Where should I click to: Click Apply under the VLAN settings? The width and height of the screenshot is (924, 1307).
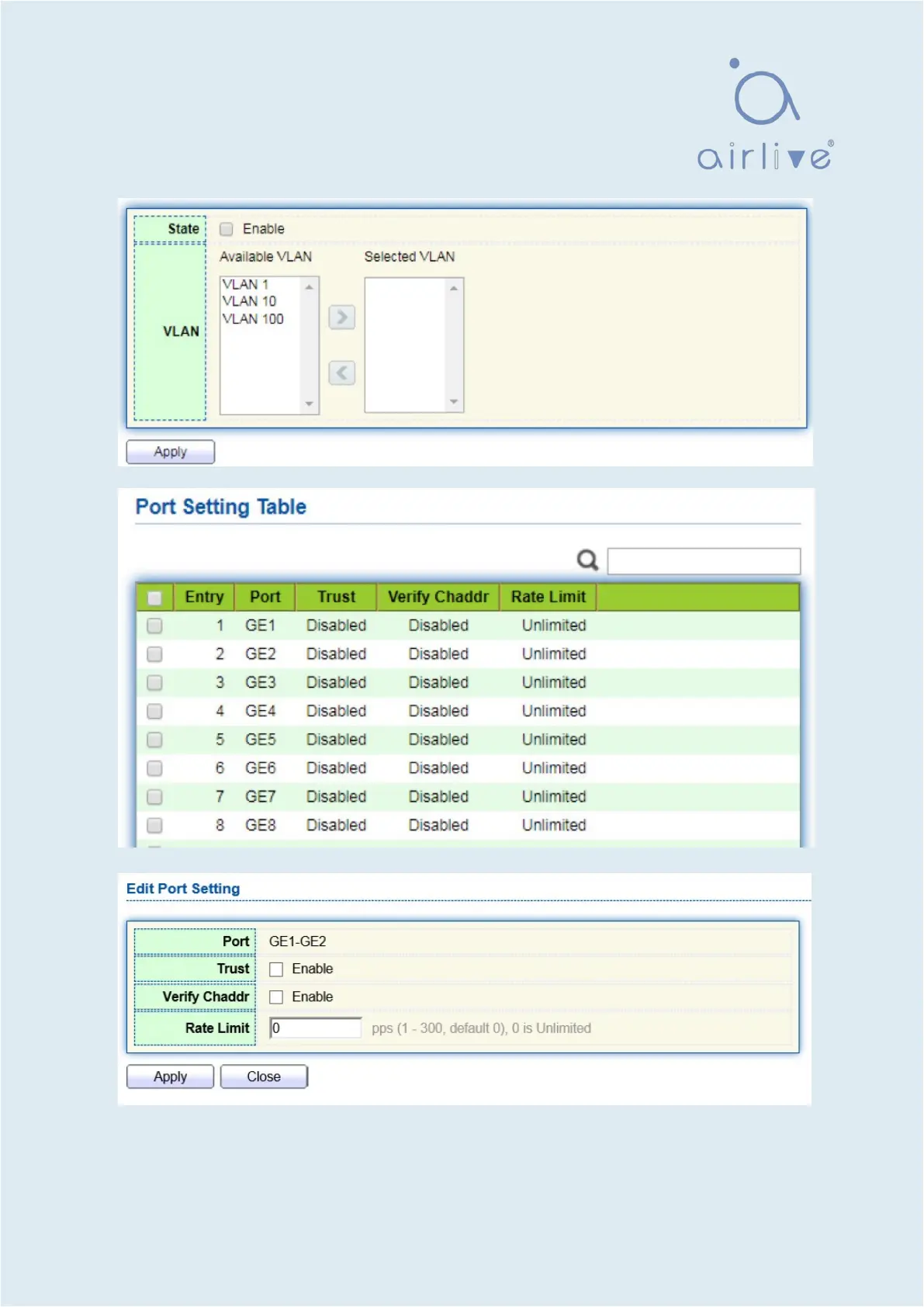click(x=170, y=452)
